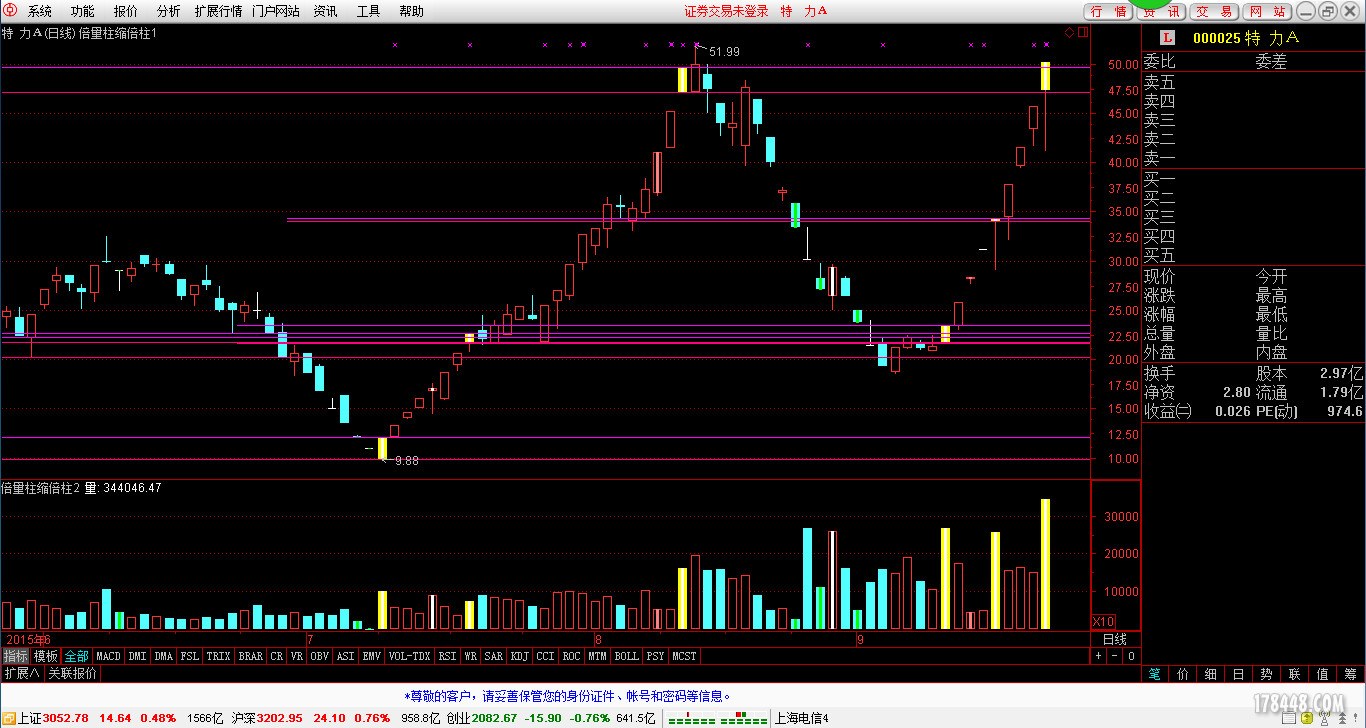Switch to the 值 tab in quote panel
1366x728 pixels.
coord(1323,674)
